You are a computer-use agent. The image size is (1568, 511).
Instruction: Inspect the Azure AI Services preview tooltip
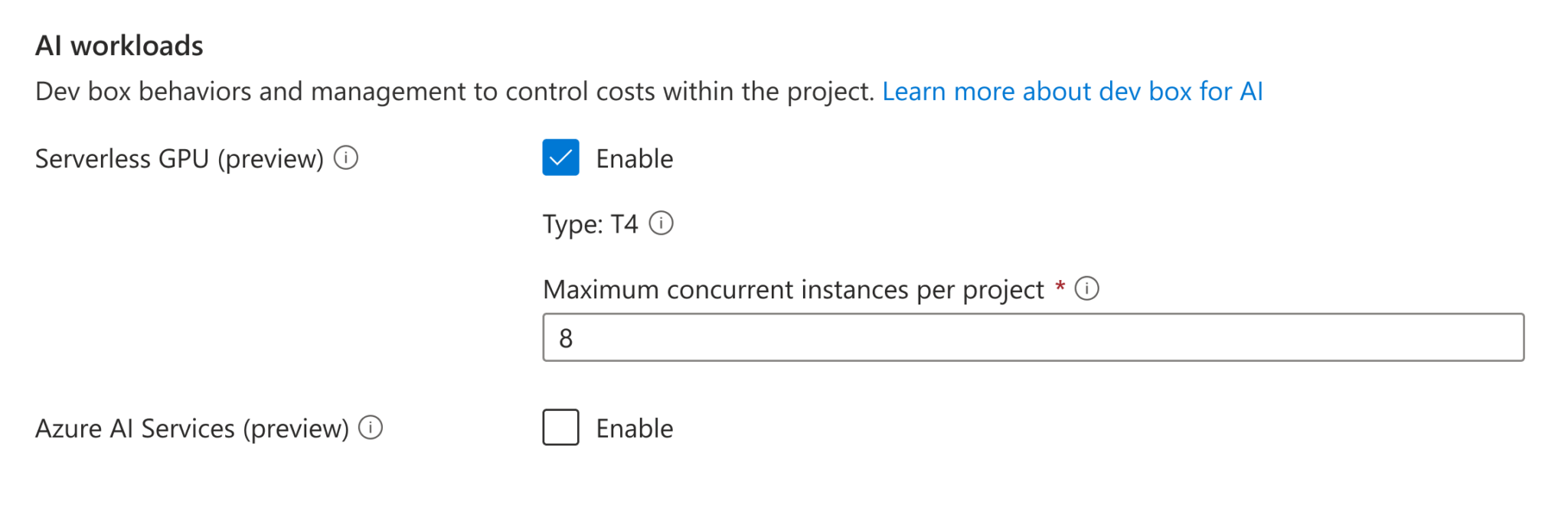click(371, 428)
